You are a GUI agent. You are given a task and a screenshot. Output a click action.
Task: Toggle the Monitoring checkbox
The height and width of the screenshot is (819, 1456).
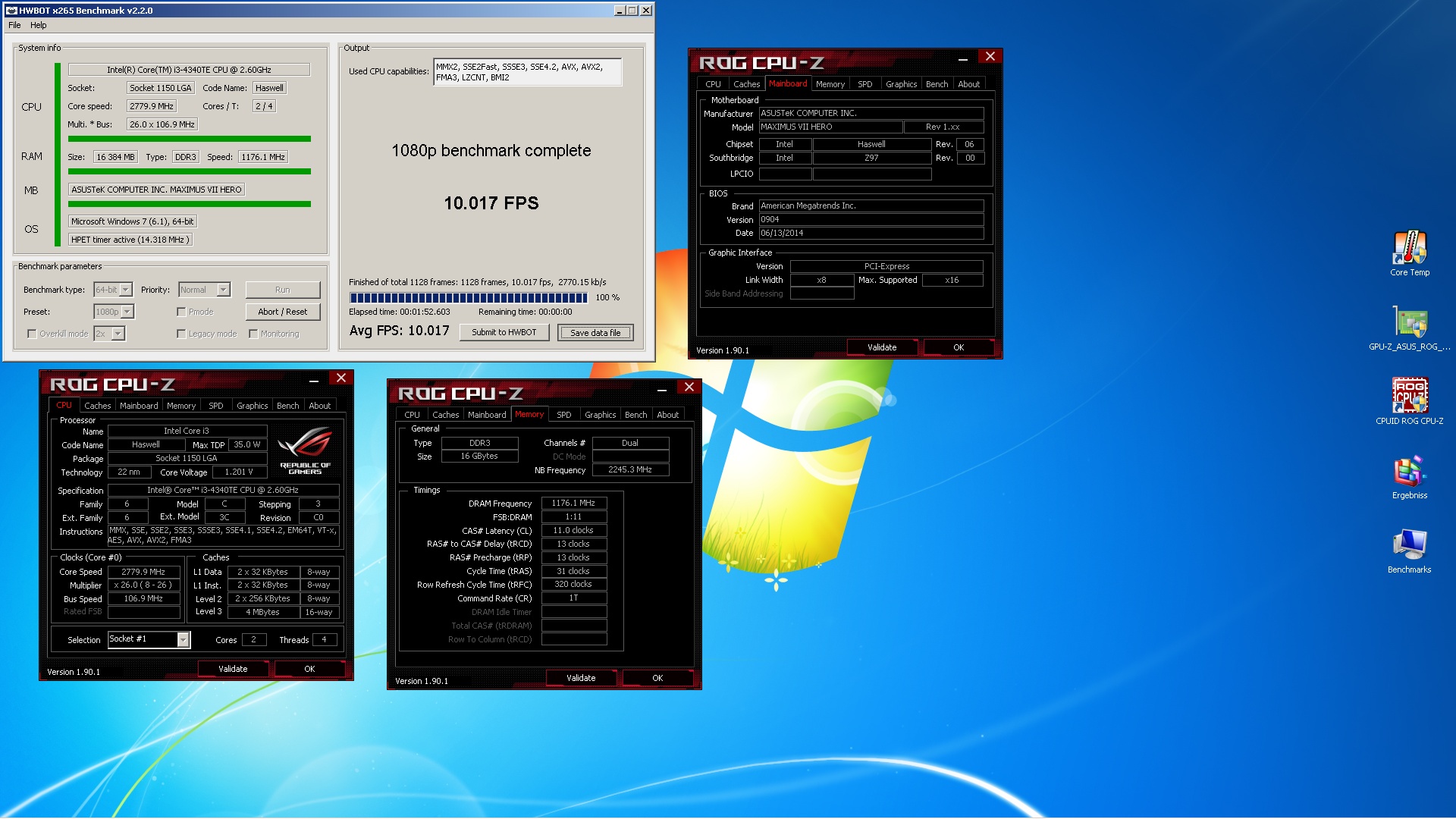tap(253, 334)
